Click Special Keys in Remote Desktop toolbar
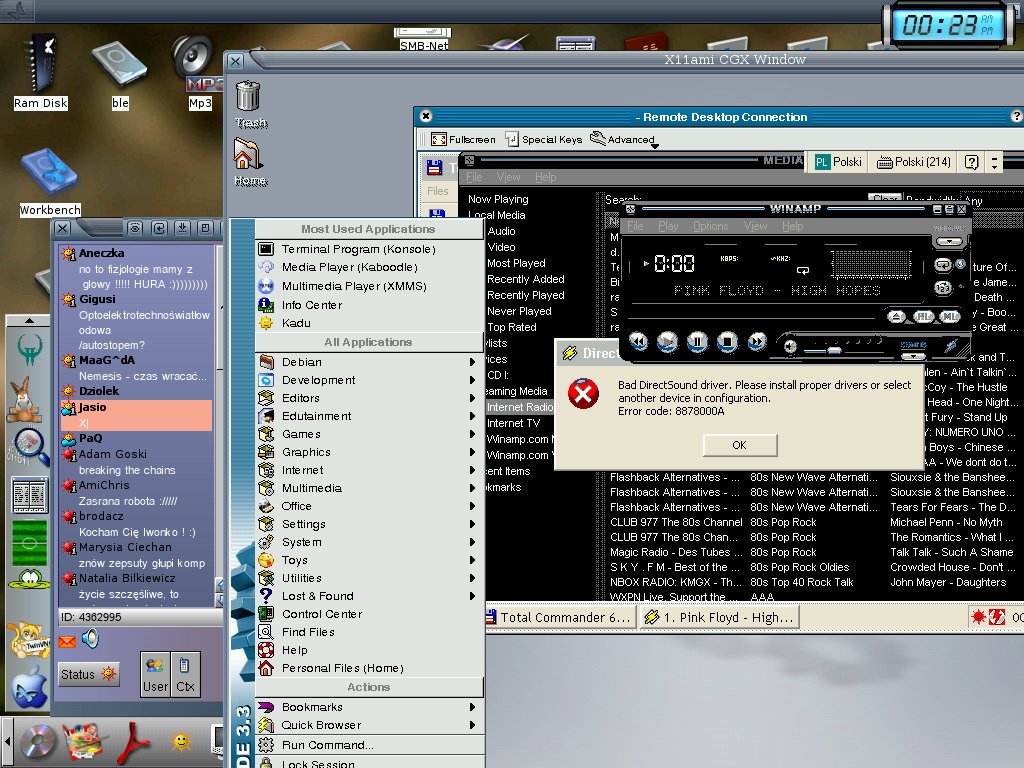The height and width of the screenshot is (768, 1024). (x=544, y=139)
